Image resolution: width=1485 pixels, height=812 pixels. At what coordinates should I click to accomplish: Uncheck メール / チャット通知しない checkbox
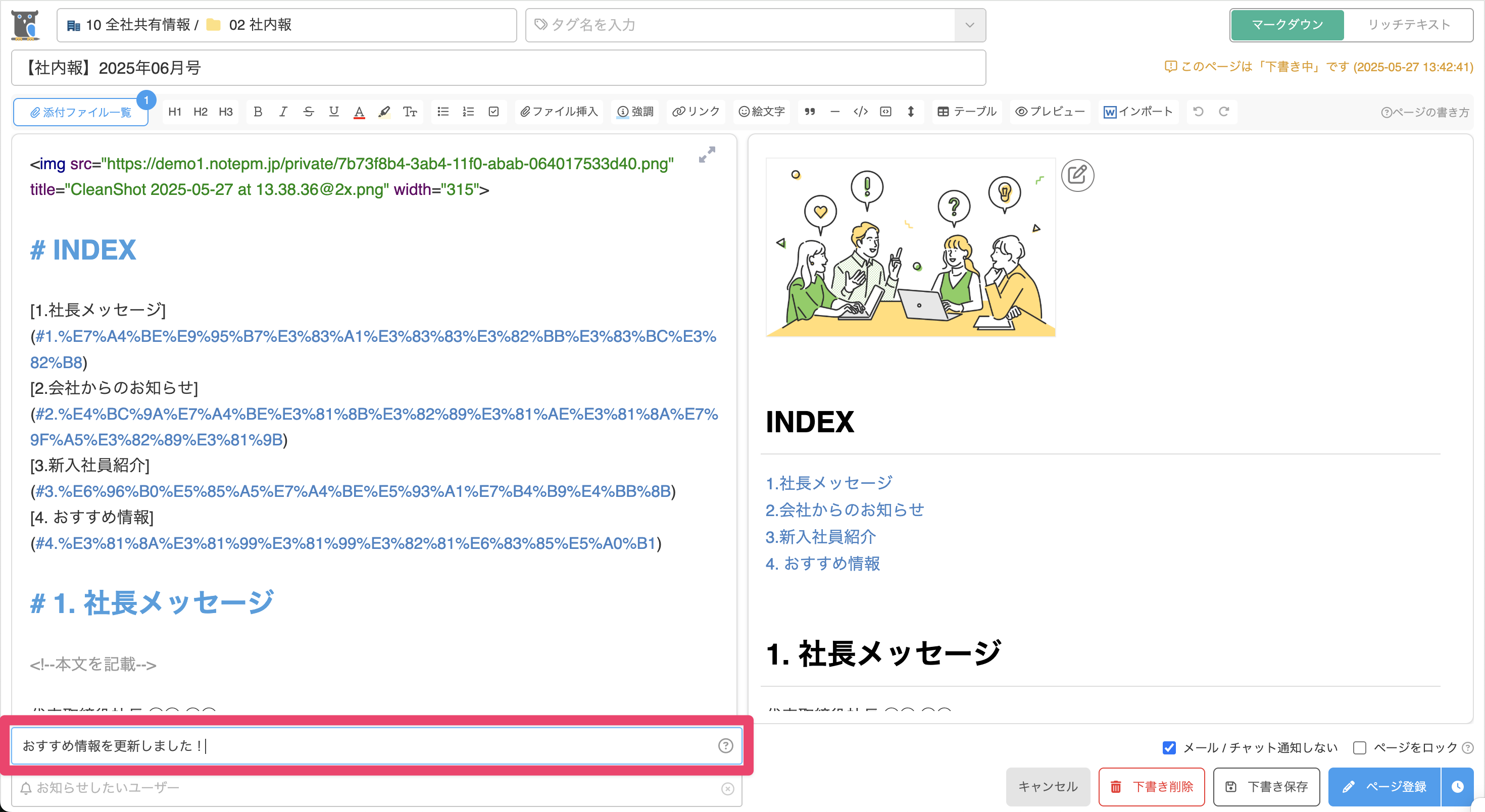click(1169, 747)
